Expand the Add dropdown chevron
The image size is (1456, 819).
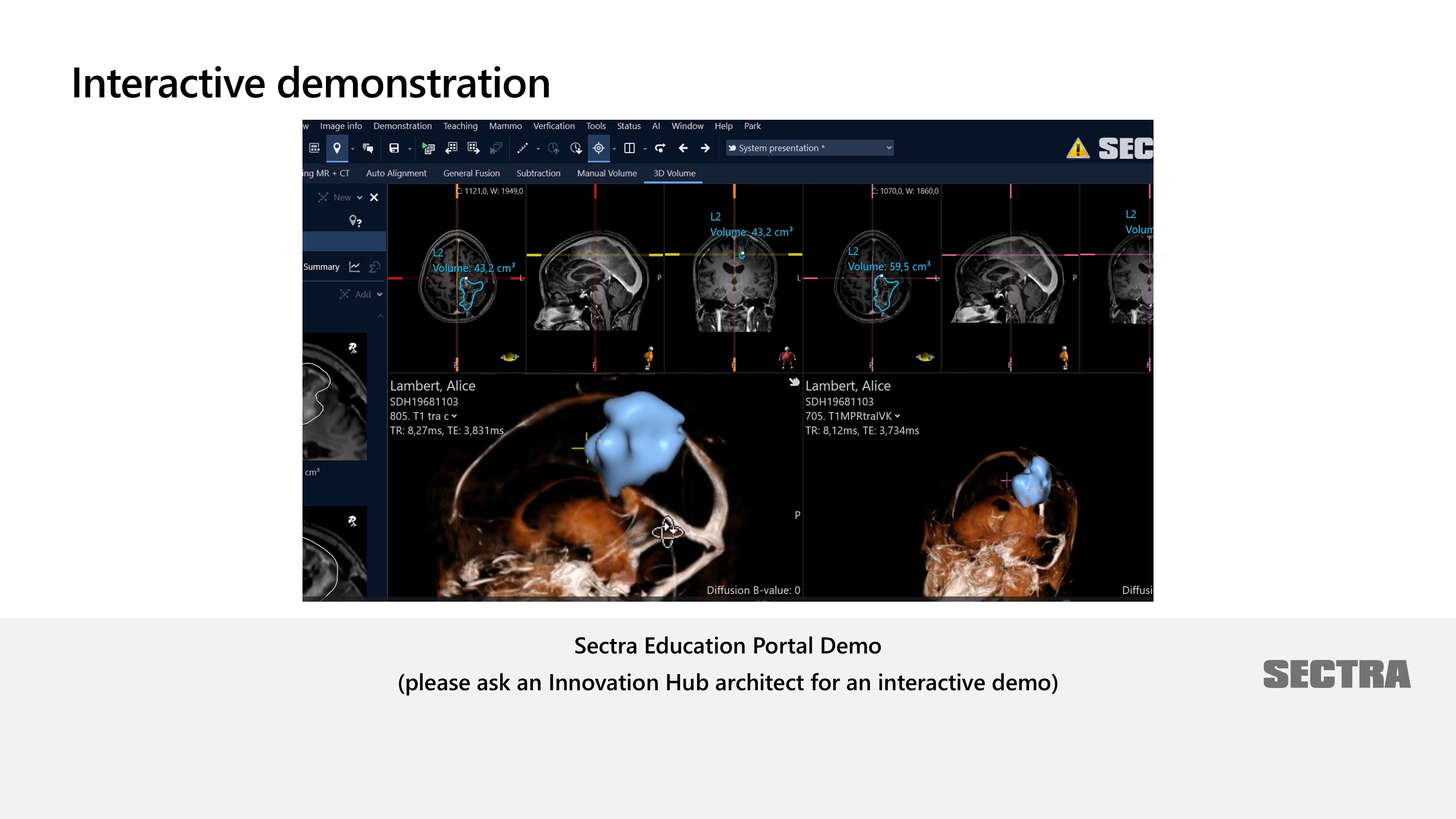click(x=380, y=294)
